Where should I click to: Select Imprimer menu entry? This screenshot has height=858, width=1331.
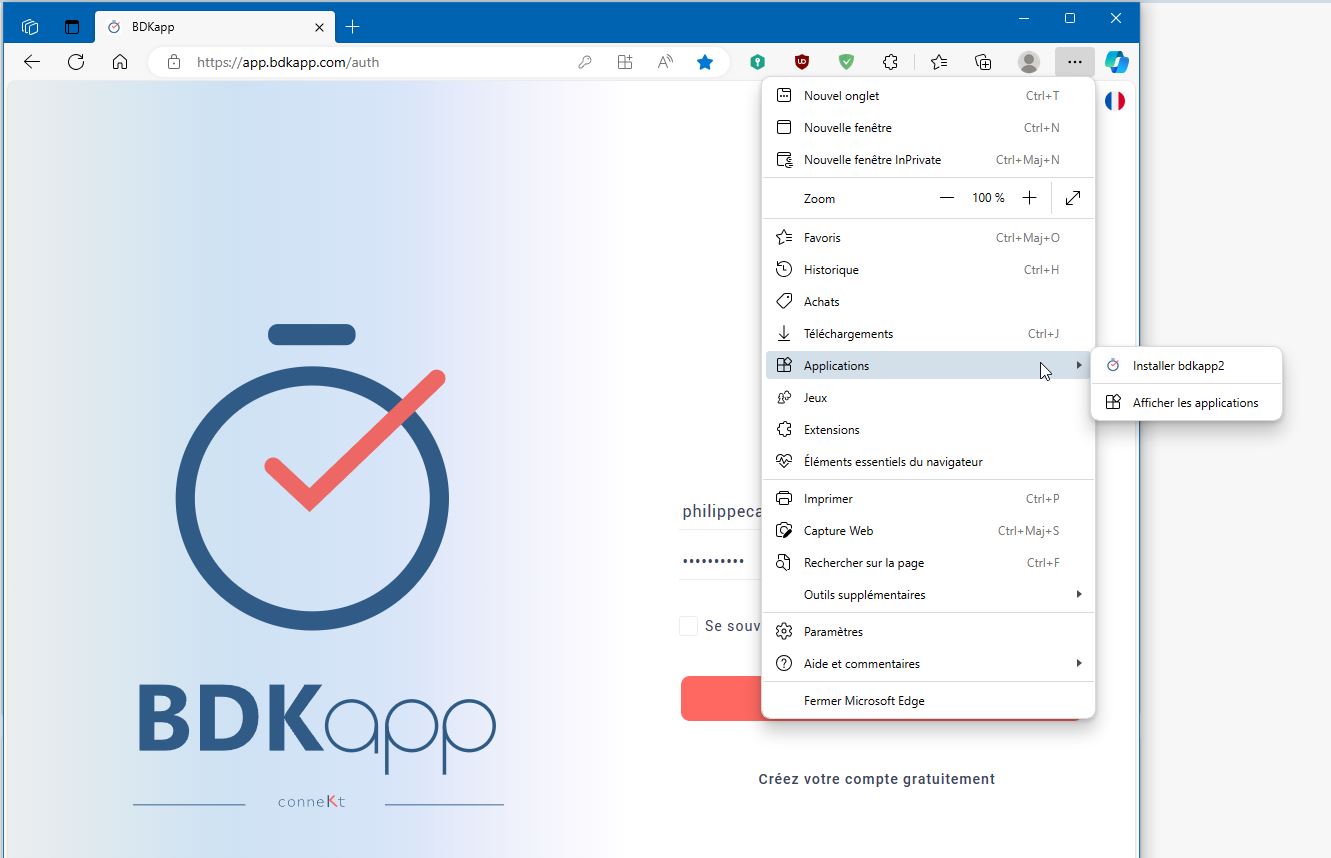tap(928, 499)
